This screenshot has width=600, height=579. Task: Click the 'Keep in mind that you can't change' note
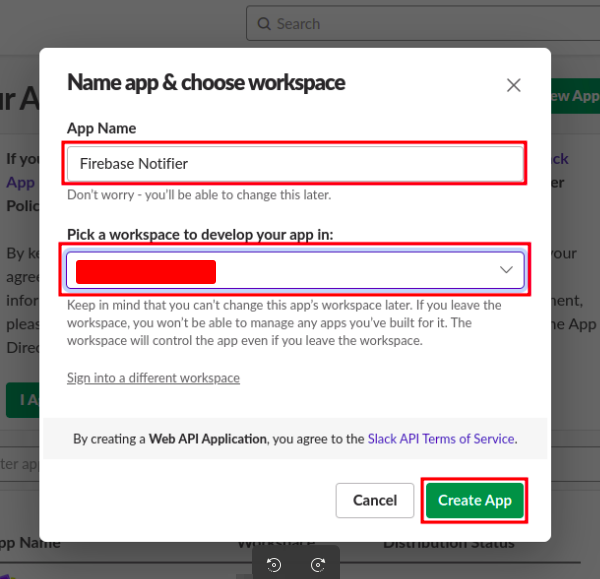(284, 323)
